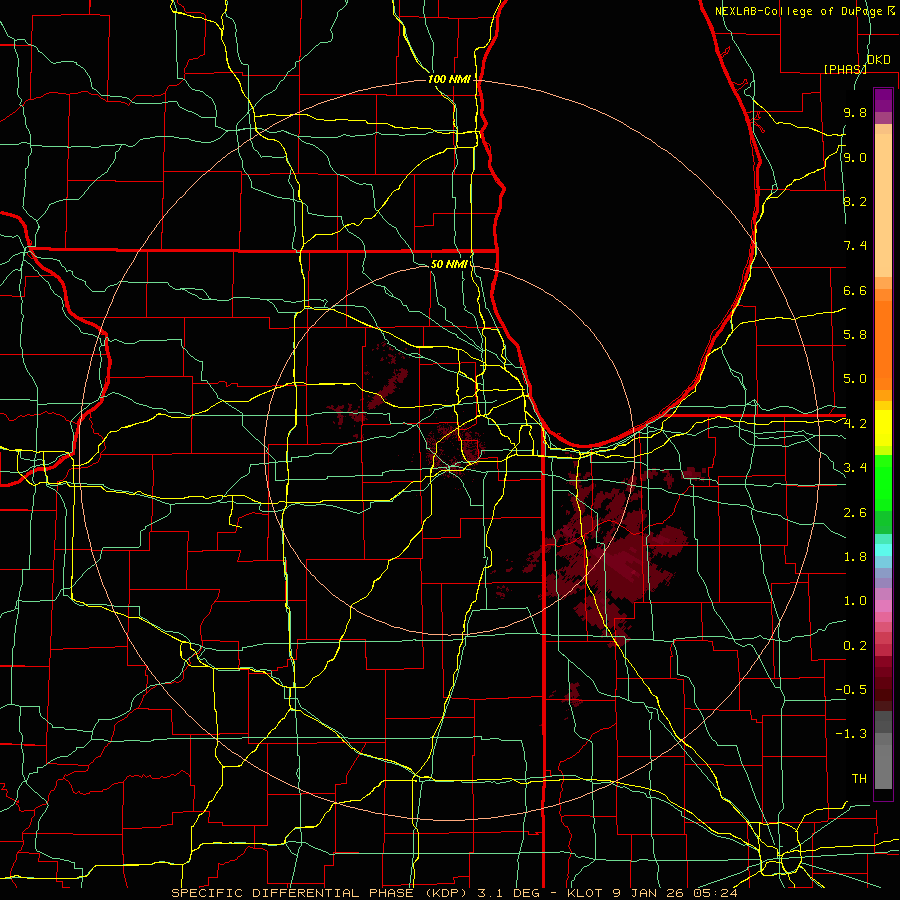Pick the pale peach color bar segment
The image size is (900, 900).
tap(883, 205)
